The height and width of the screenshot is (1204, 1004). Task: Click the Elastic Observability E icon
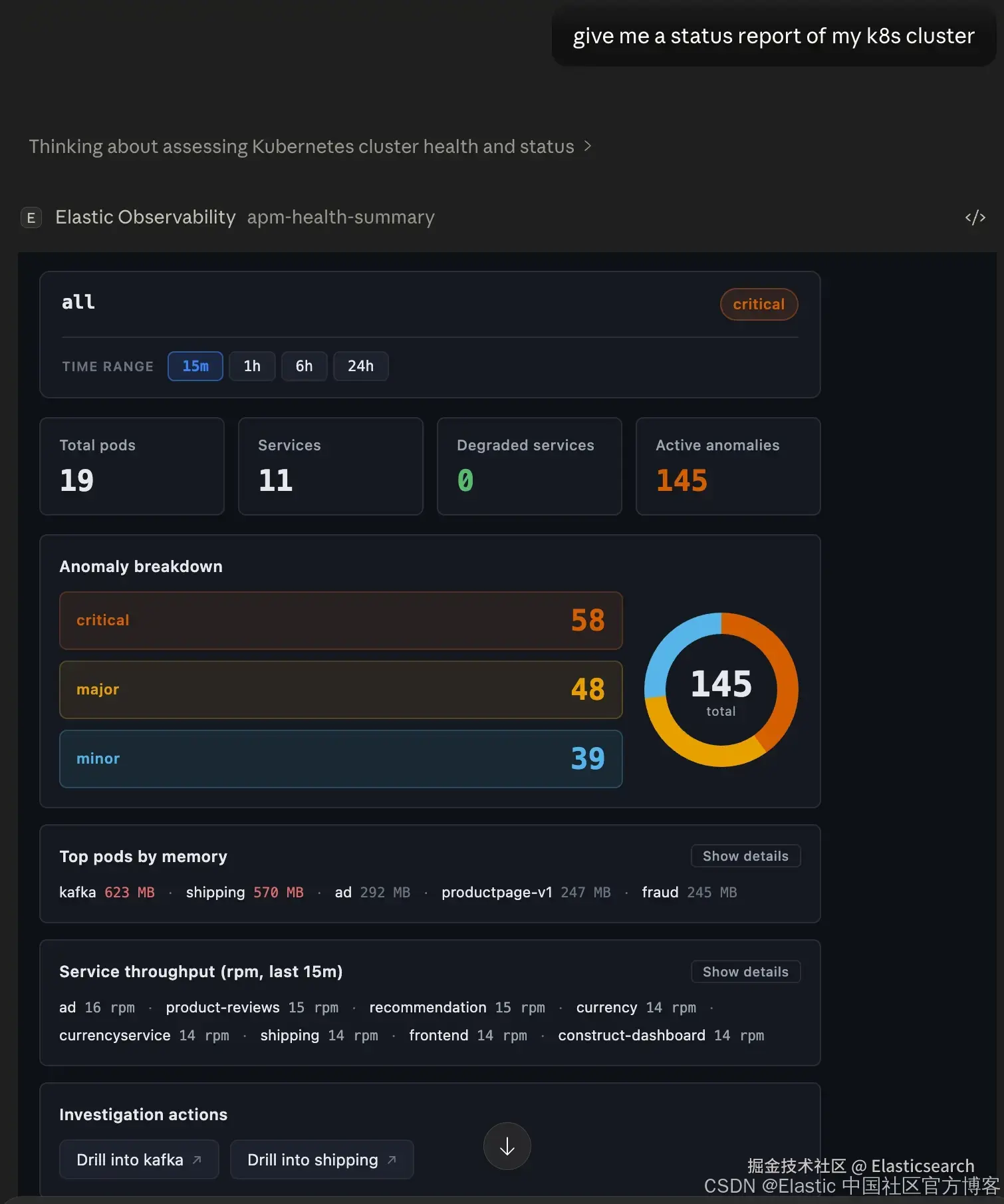[31, 218]
